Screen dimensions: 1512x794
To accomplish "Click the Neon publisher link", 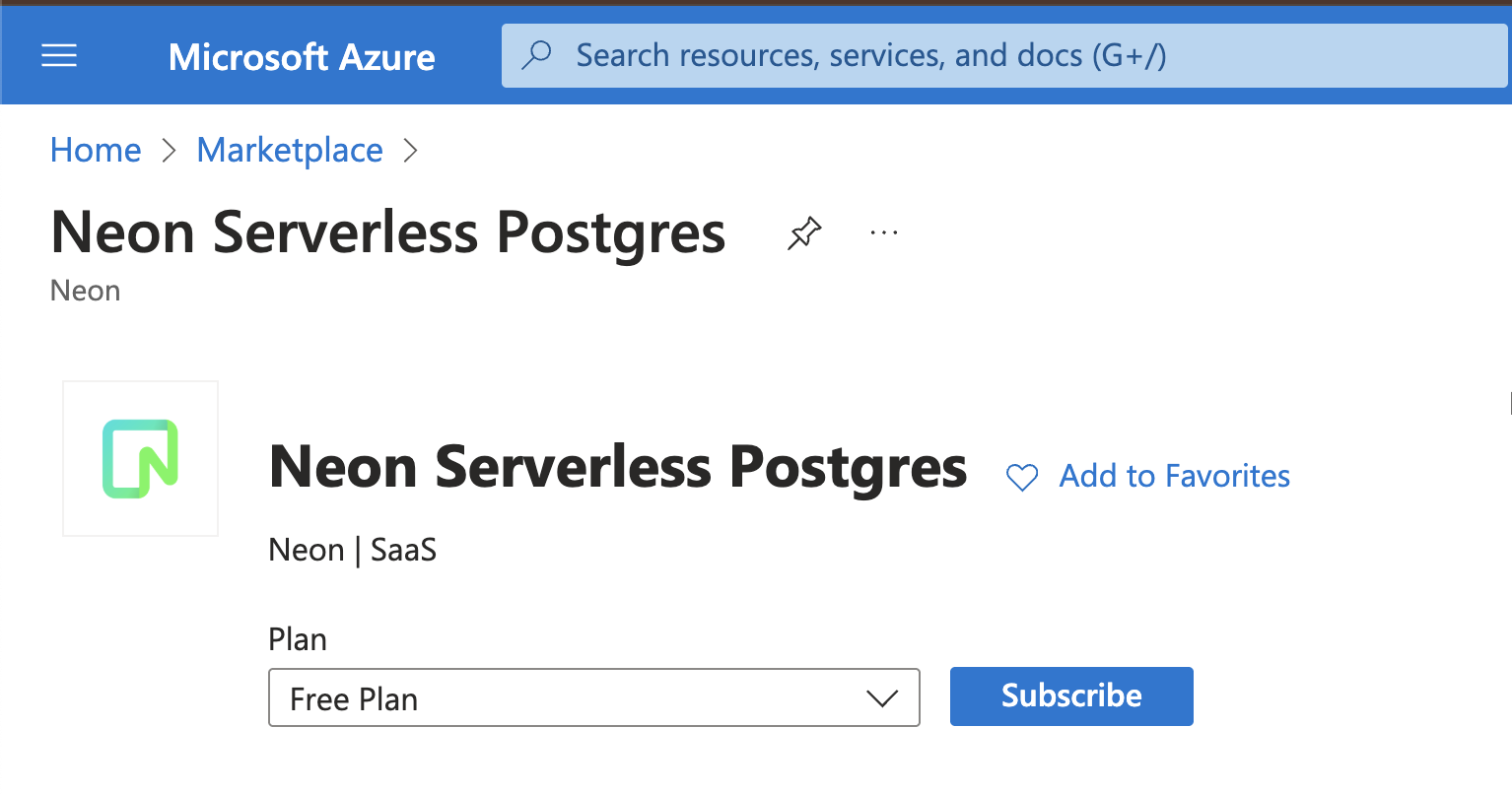I will tap(307, 550).
